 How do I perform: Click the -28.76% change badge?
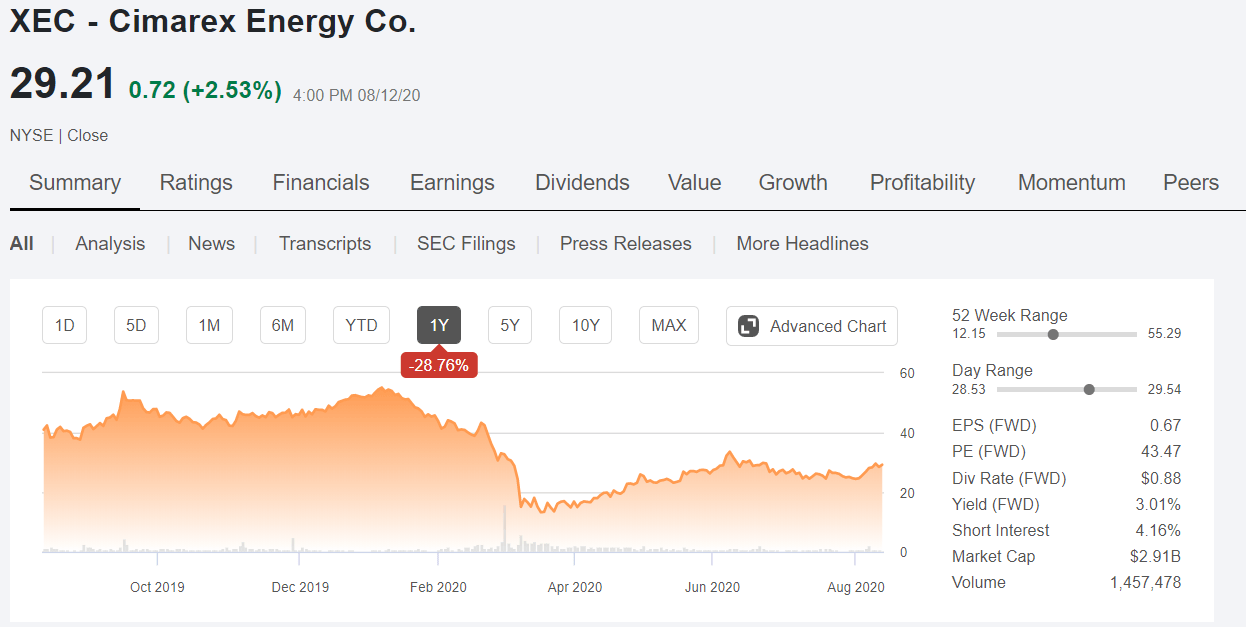pos(439,365)
